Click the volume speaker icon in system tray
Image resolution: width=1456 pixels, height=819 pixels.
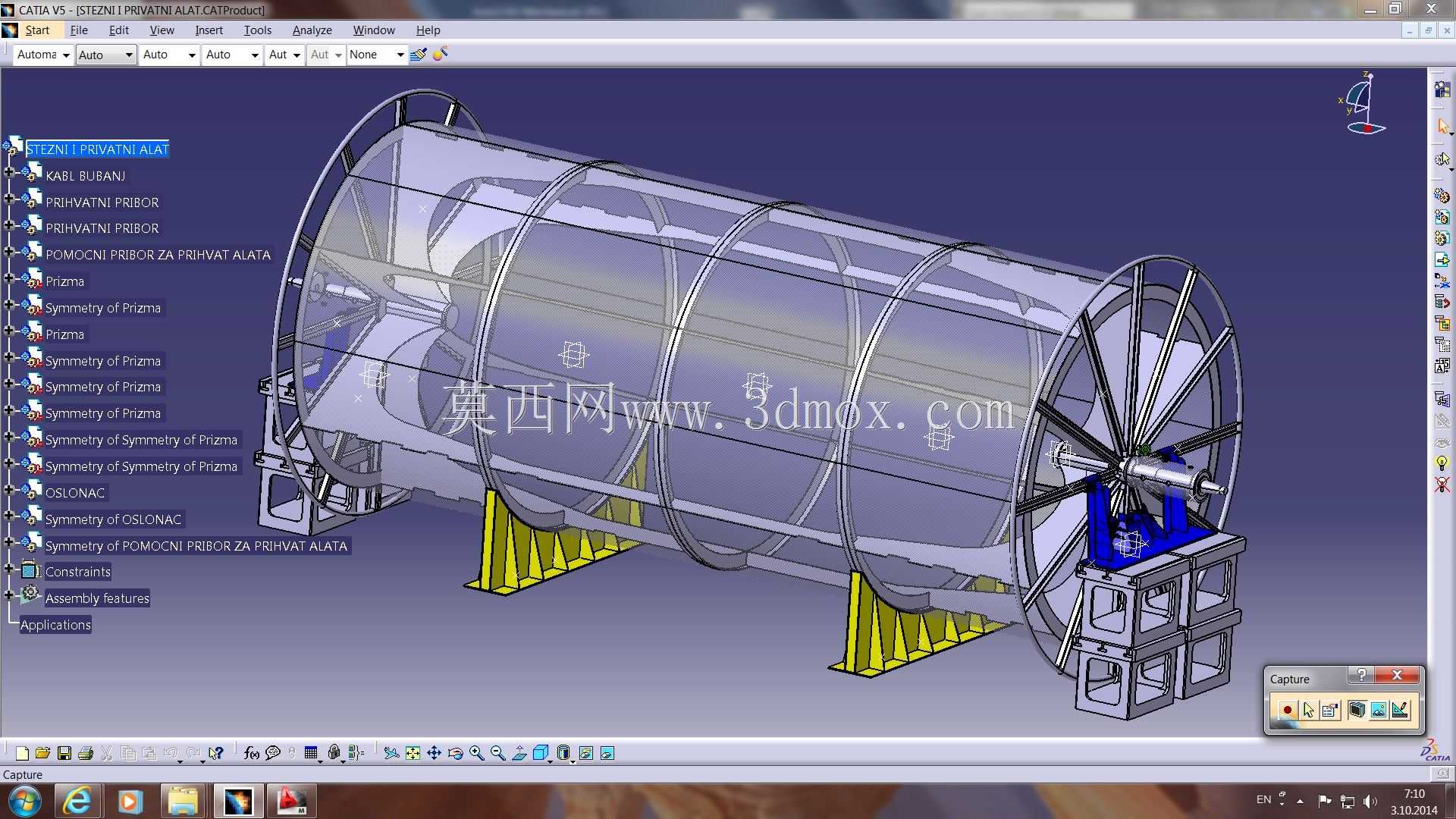point(1370,801)
